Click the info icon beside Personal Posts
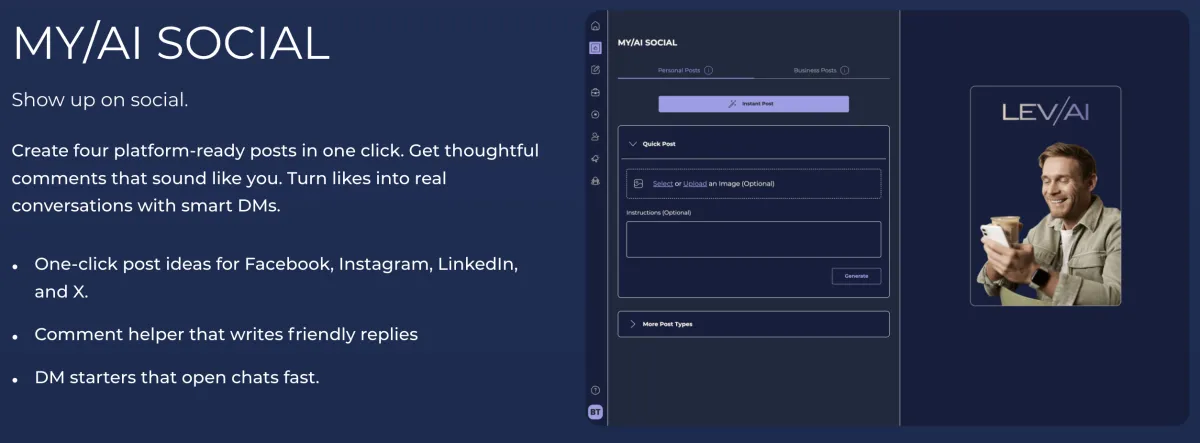Screen dimensions: 1200x443 tap(708, 70)
